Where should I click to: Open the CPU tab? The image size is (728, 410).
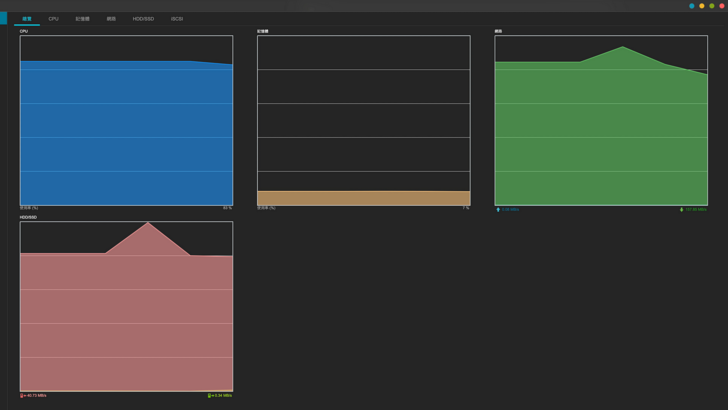tap(53, 19)
